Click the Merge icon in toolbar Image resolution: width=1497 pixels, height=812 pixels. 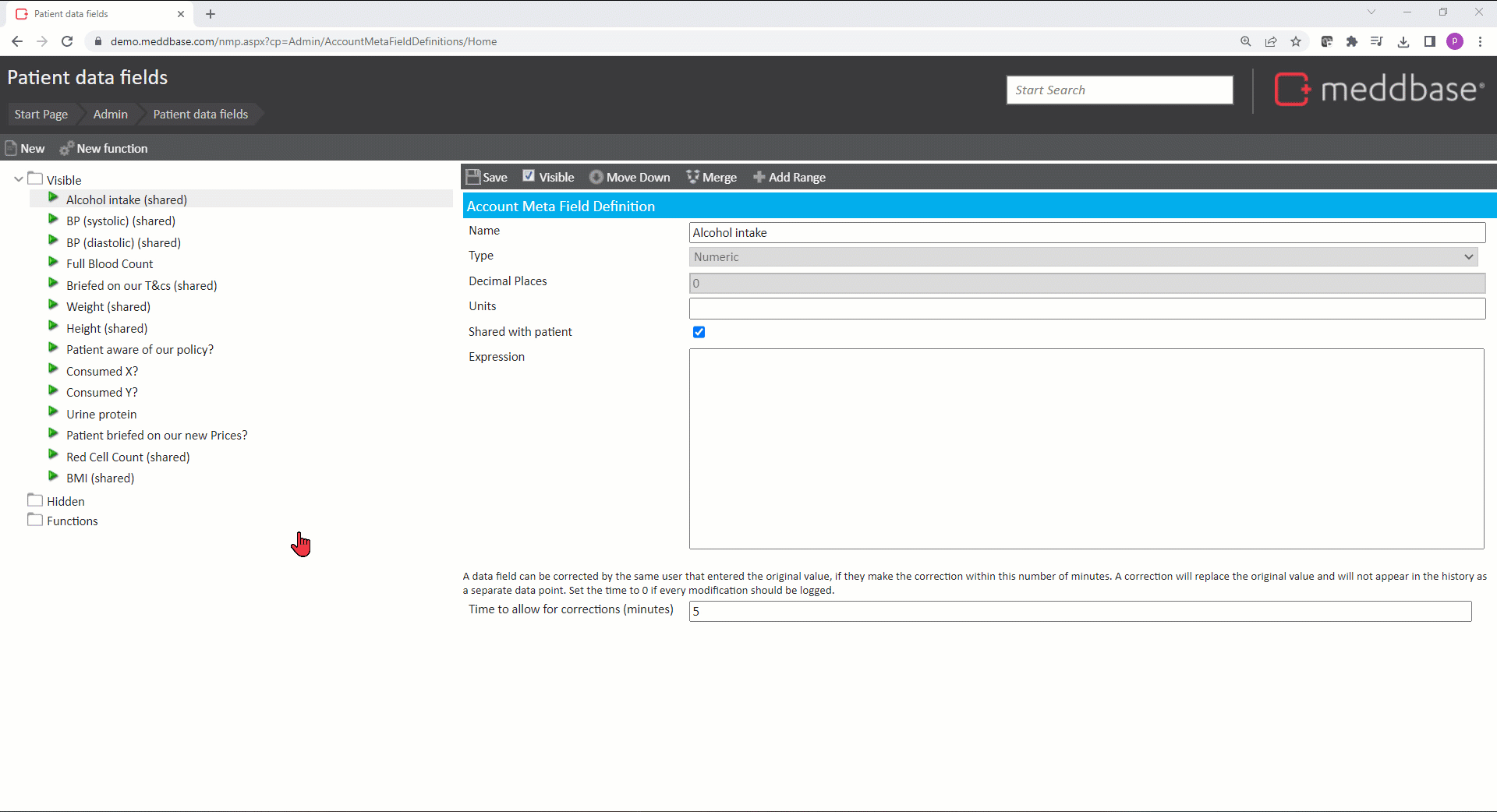click(x=692, y=177)
